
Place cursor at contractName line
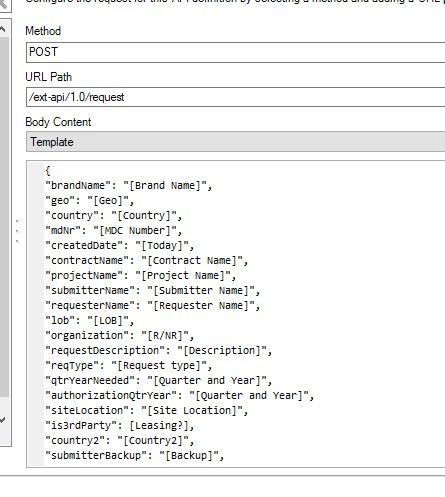tap(147, 261)
